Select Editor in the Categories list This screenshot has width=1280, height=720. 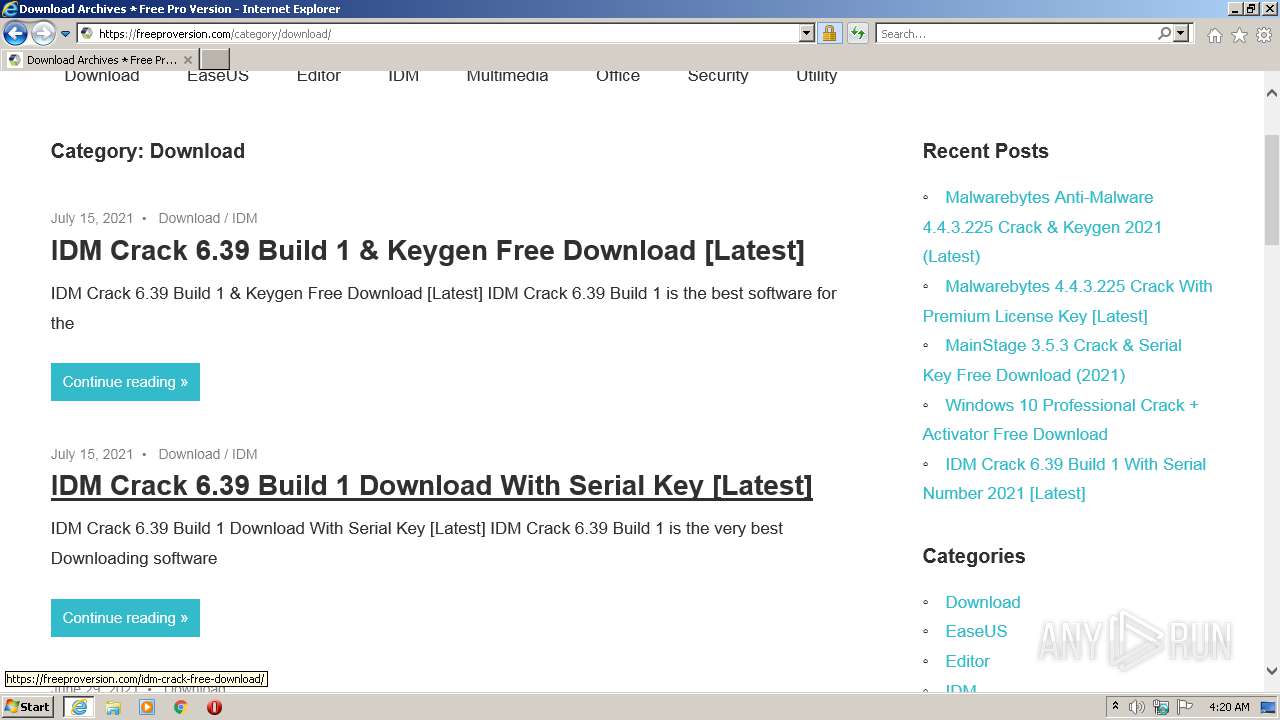pyautogui.click(x=967, y=661)
